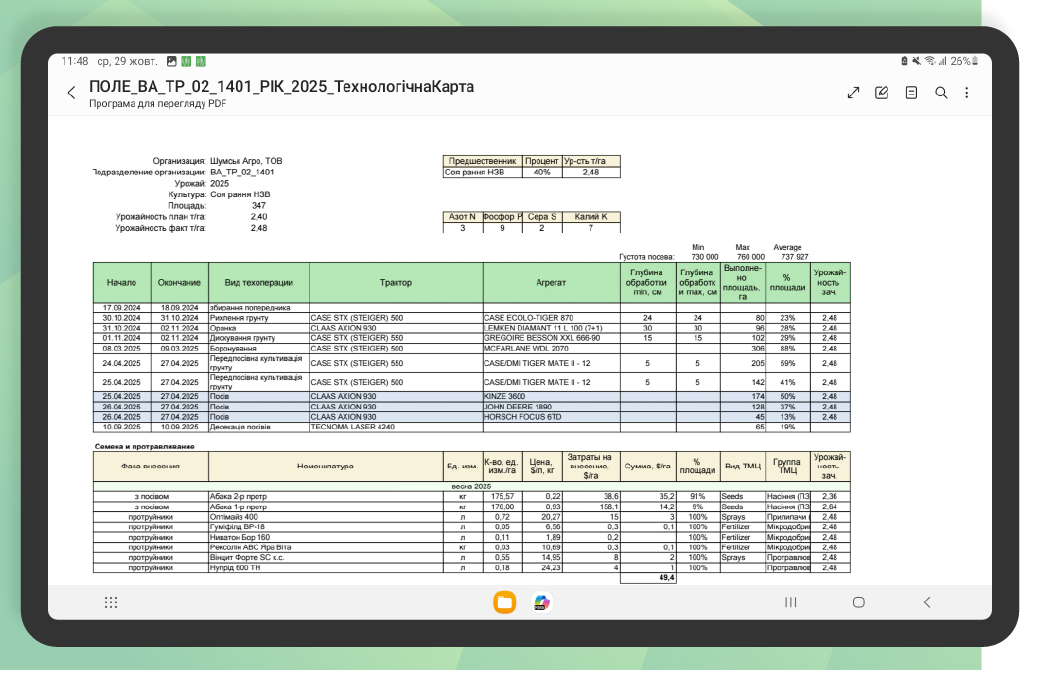This screenshot has height=700, width=1040.
Task: Click the "Агрегат" column header
Action: pos(551,283)
